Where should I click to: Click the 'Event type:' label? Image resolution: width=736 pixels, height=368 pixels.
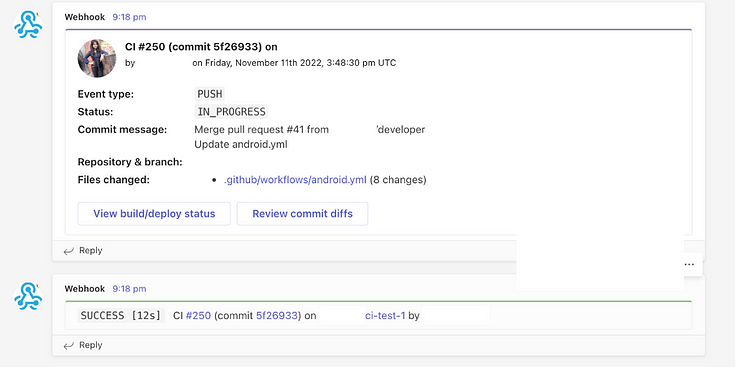coord(106,94)
